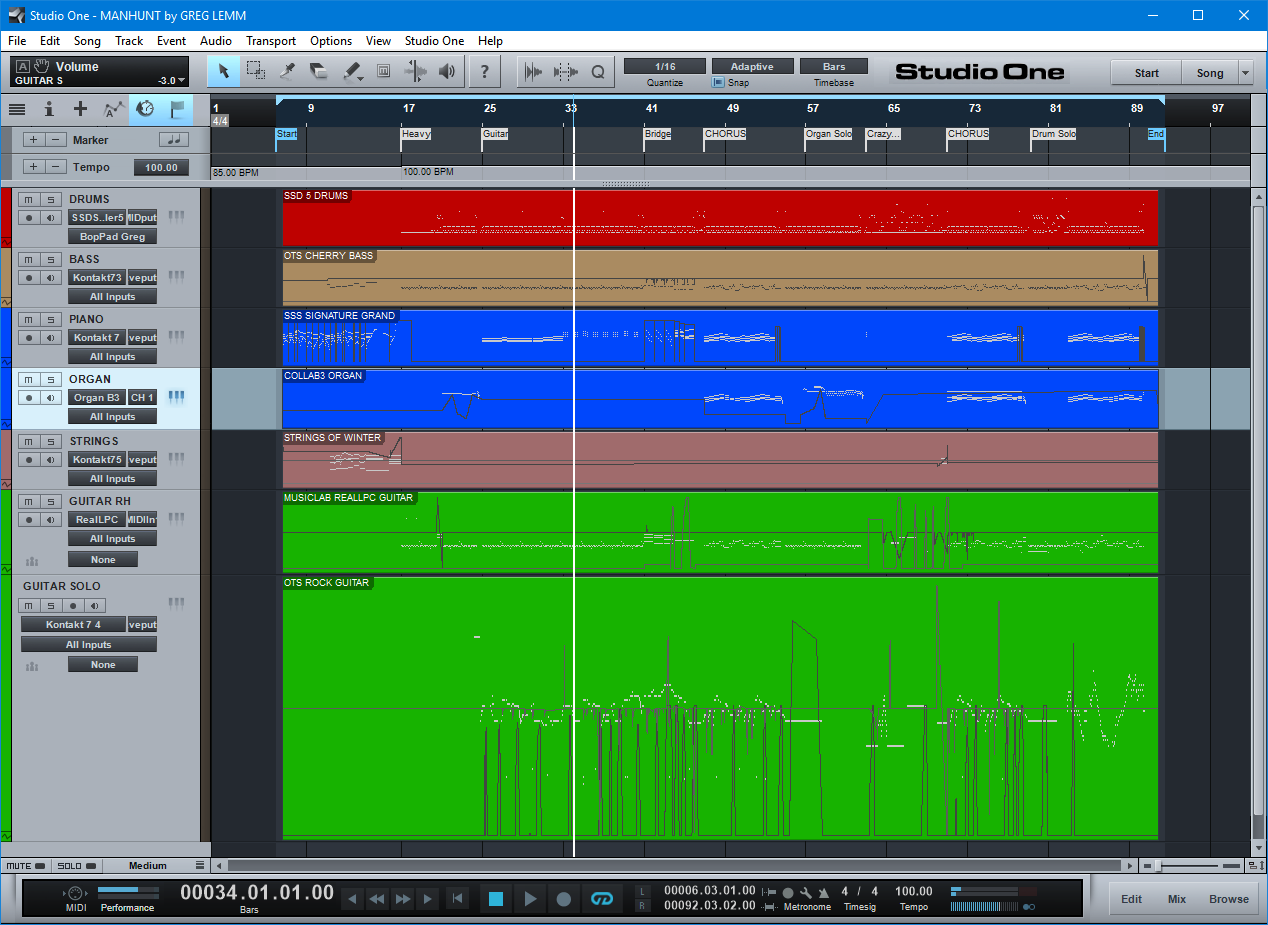Image resolution: width=1268 pixels, height=925 pixels.
Task: Open DRUMS track BopPad Greg input selector
Action: [x=112, y=237]
